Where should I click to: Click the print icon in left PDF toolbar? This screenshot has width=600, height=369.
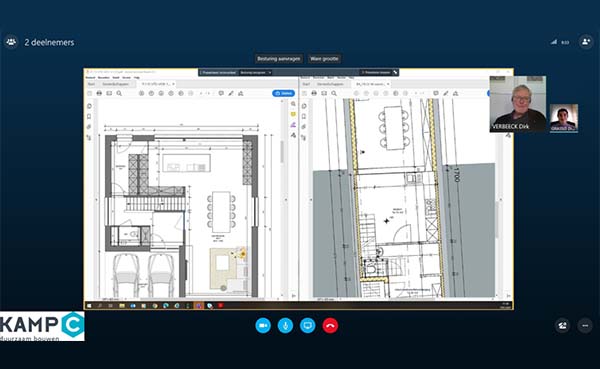click(99, 93)
